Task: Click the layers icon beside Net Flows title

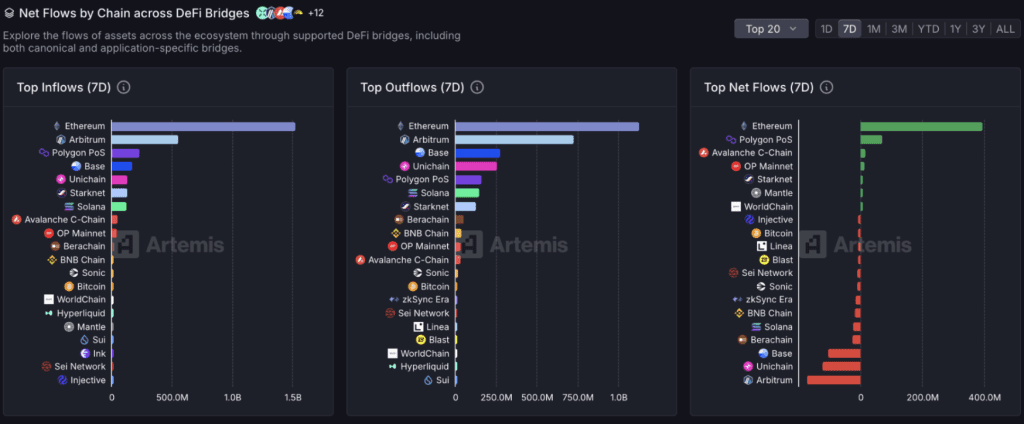Action: coord(8,12)
